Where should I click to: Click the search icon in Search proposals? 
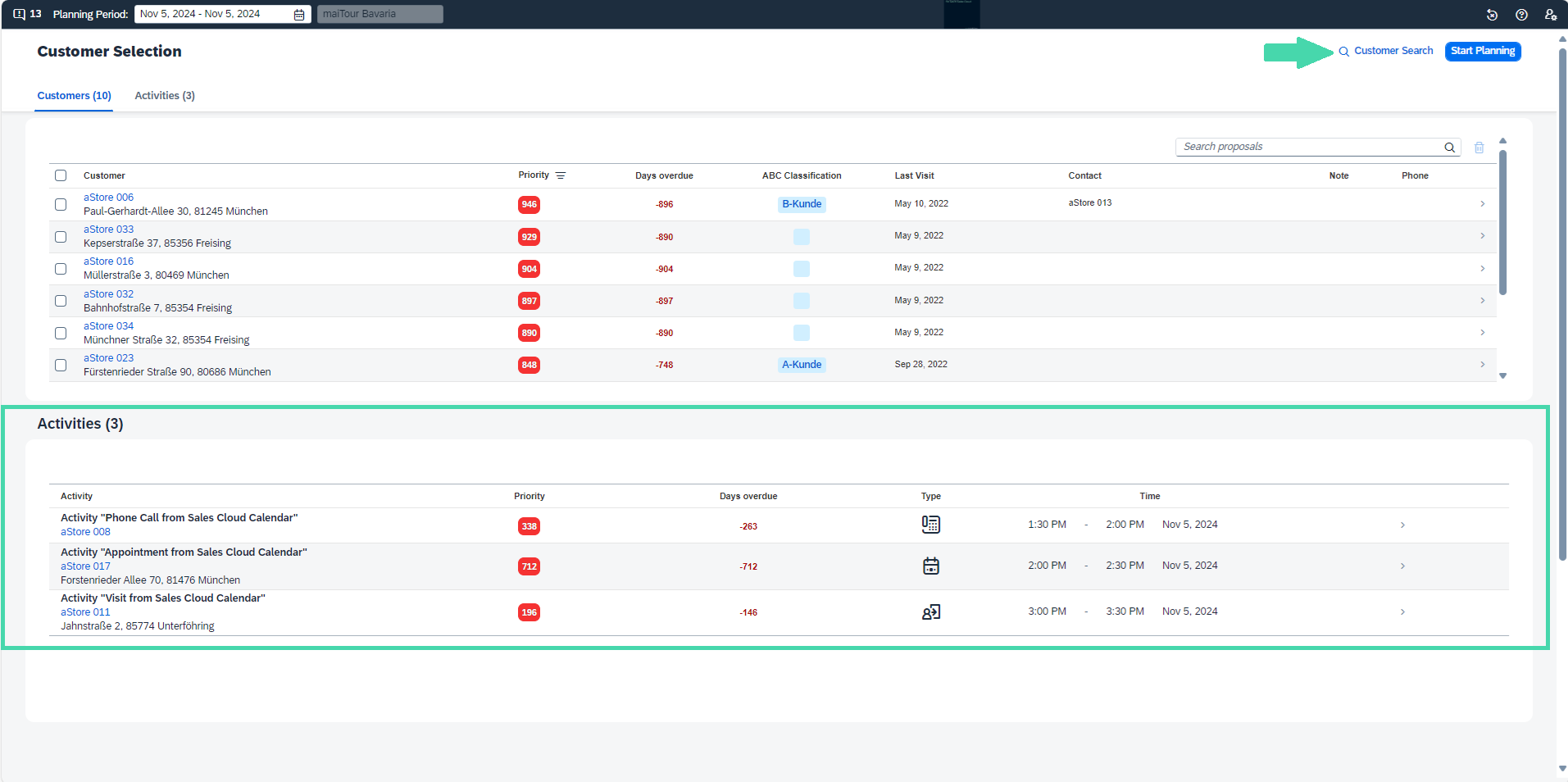point(1450,148)
